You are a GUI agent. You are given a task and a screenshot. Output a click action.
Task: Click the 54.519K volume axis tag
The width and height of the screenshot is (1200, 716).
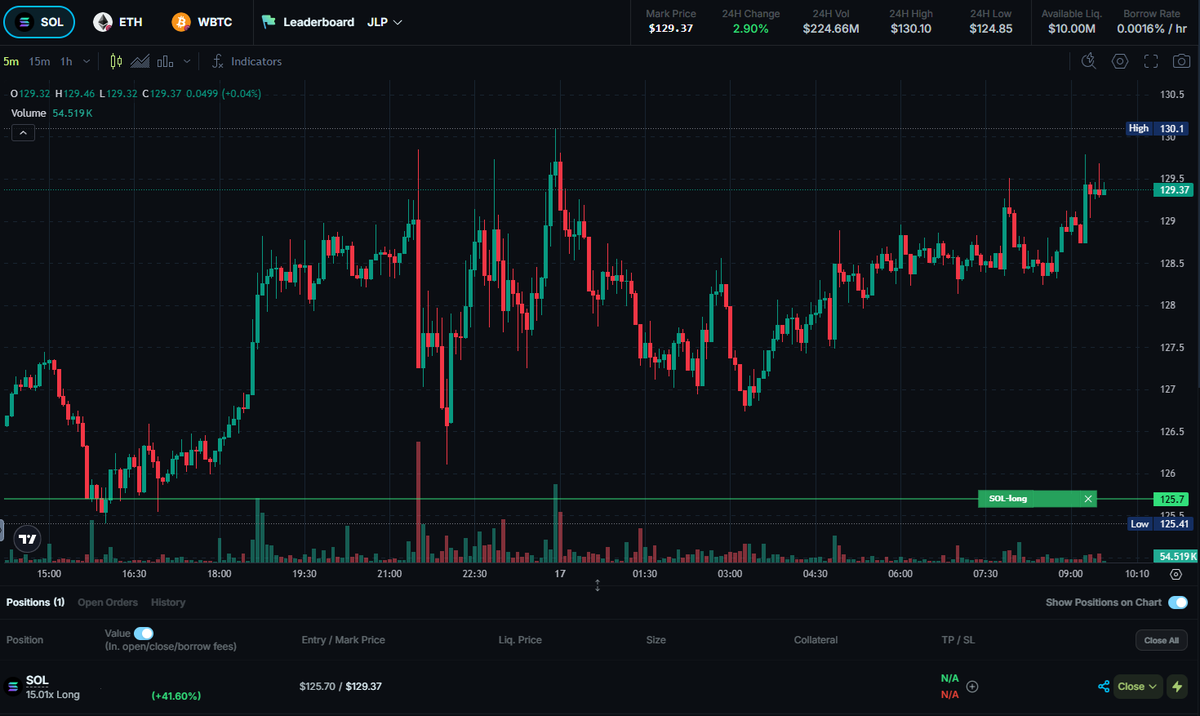tap(1177, 555)
